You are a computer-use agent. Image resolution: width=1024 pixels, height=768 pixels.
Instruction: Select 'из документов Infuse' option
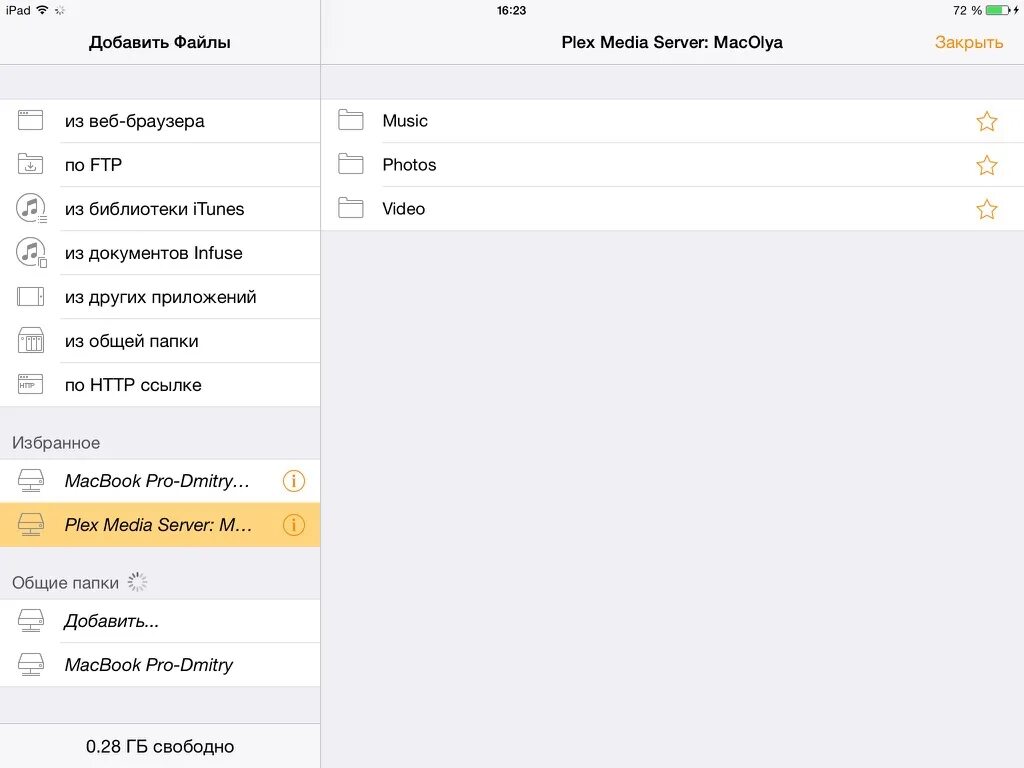coord(160,253)
